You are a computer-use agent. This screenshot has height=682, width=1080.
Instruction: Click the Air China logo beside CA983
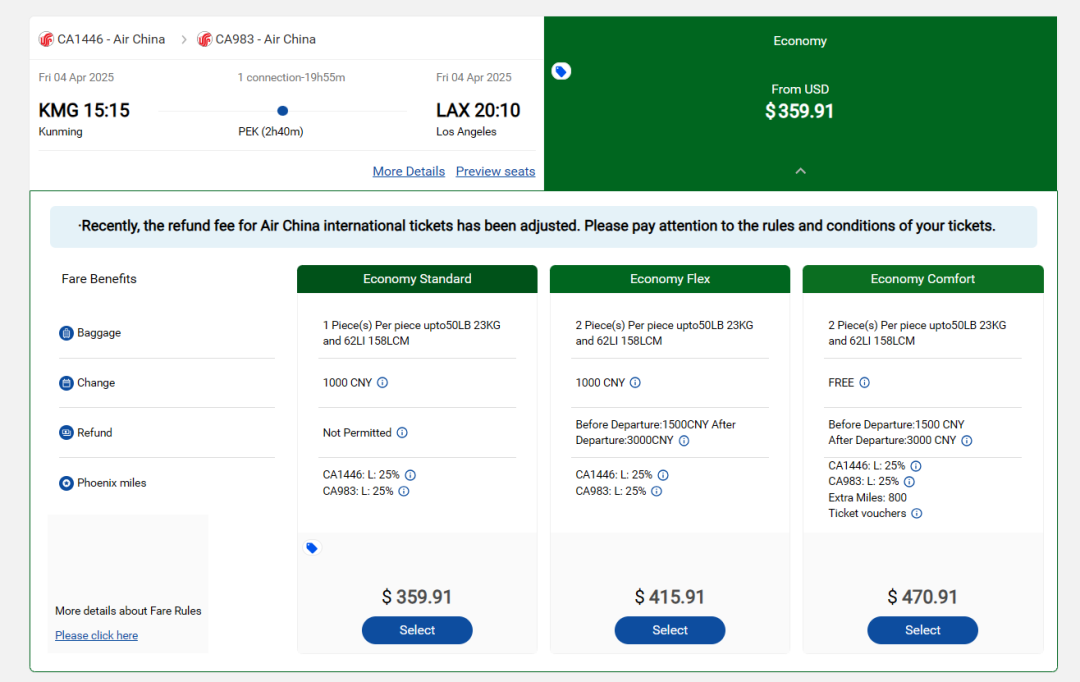[205, 39]
